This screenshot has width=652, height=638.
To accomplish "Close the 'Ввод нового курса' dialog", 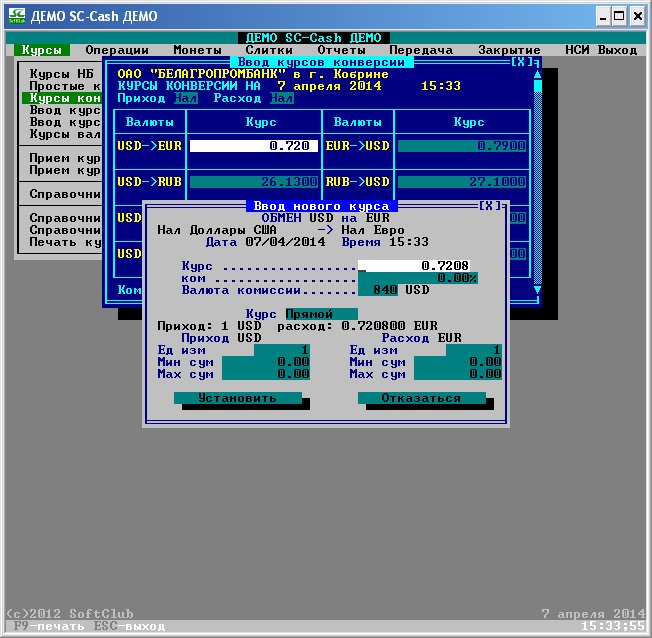I will pos(489,206).
